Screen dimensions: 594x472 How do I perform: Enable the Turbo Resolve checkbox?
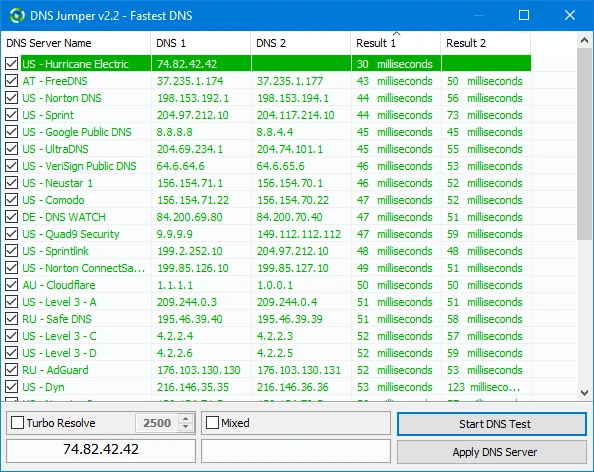17,423
